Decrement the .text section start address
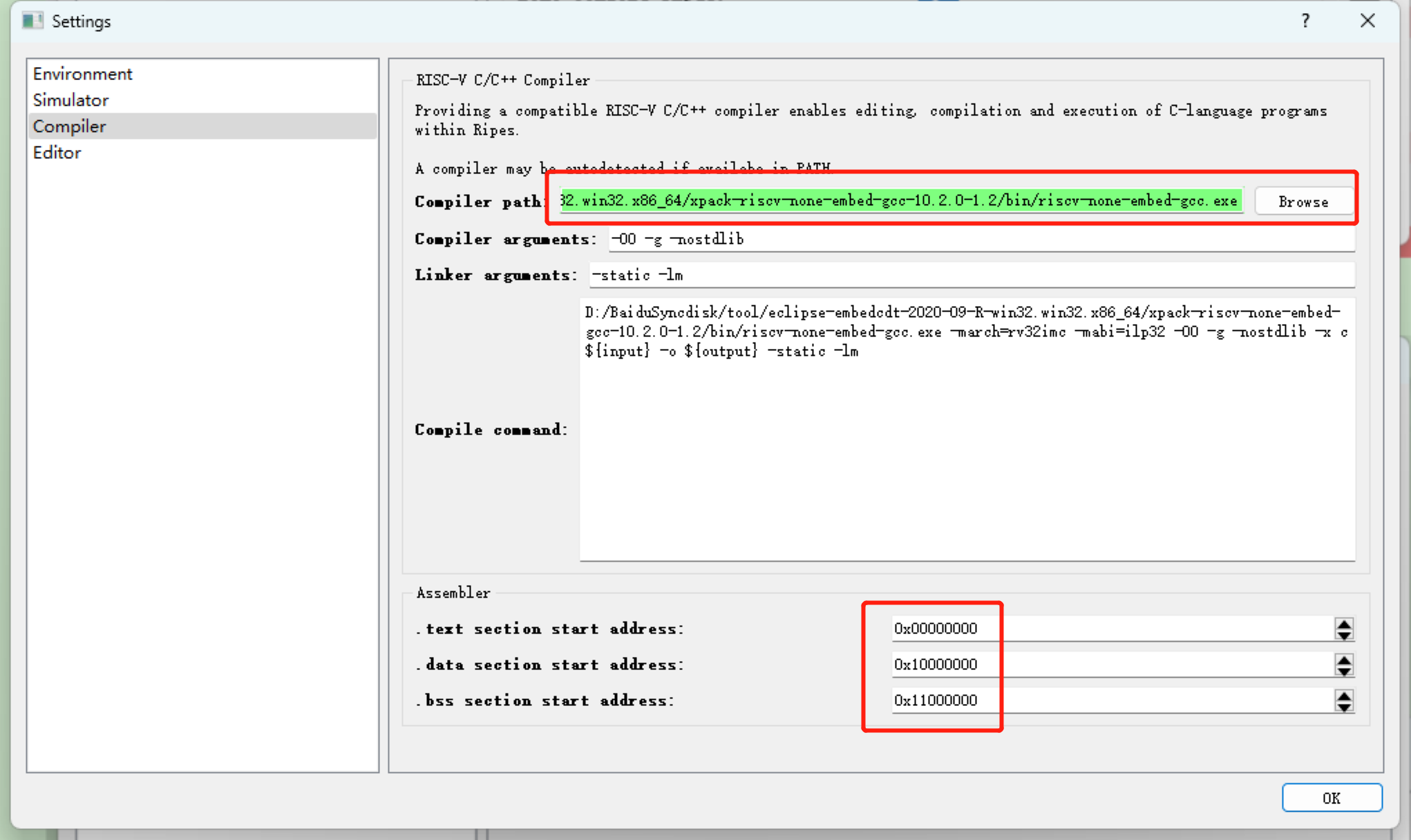 tap(1344, 635)
